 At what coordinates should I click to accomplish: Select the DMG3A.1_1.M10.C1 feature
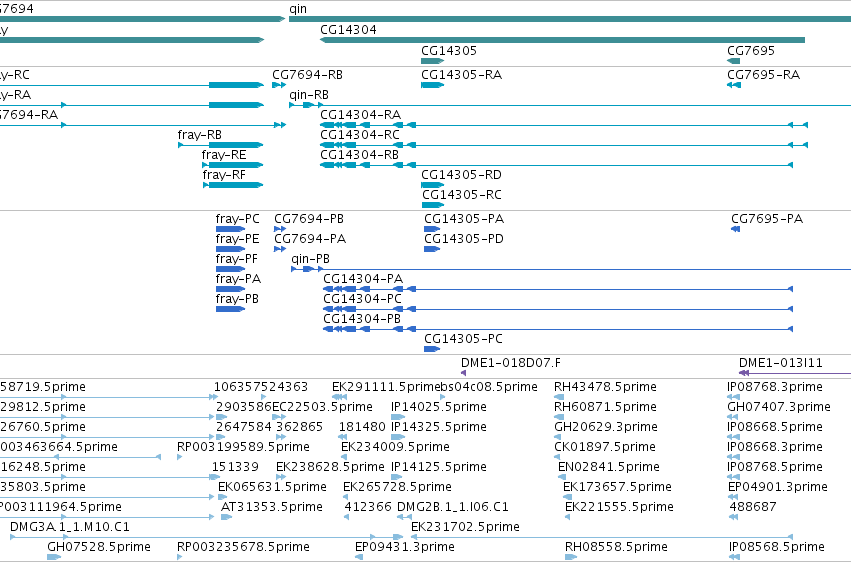206,537
